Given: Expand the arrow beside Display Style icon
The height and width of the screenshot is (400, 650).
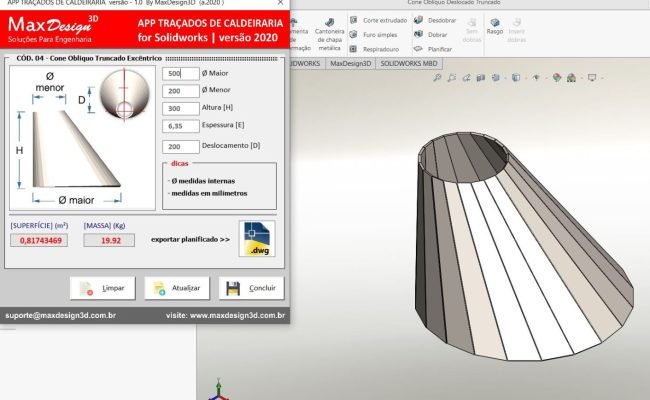Looking at the screenshot, I should tap(525, 78).
